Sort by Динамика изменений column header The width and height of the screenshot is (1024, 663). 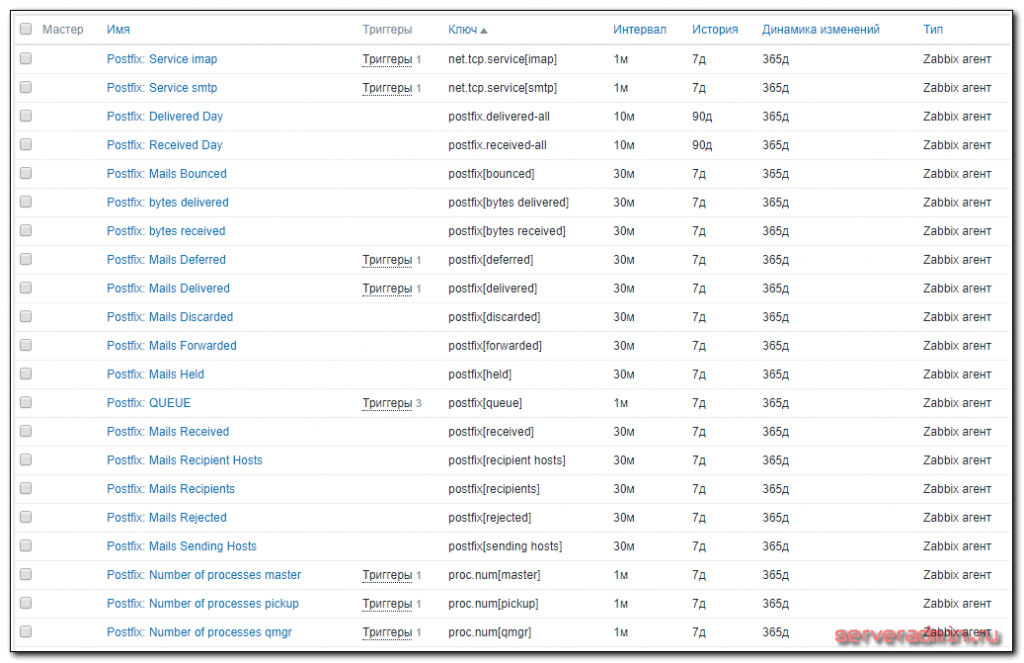(x=820, y=30)
